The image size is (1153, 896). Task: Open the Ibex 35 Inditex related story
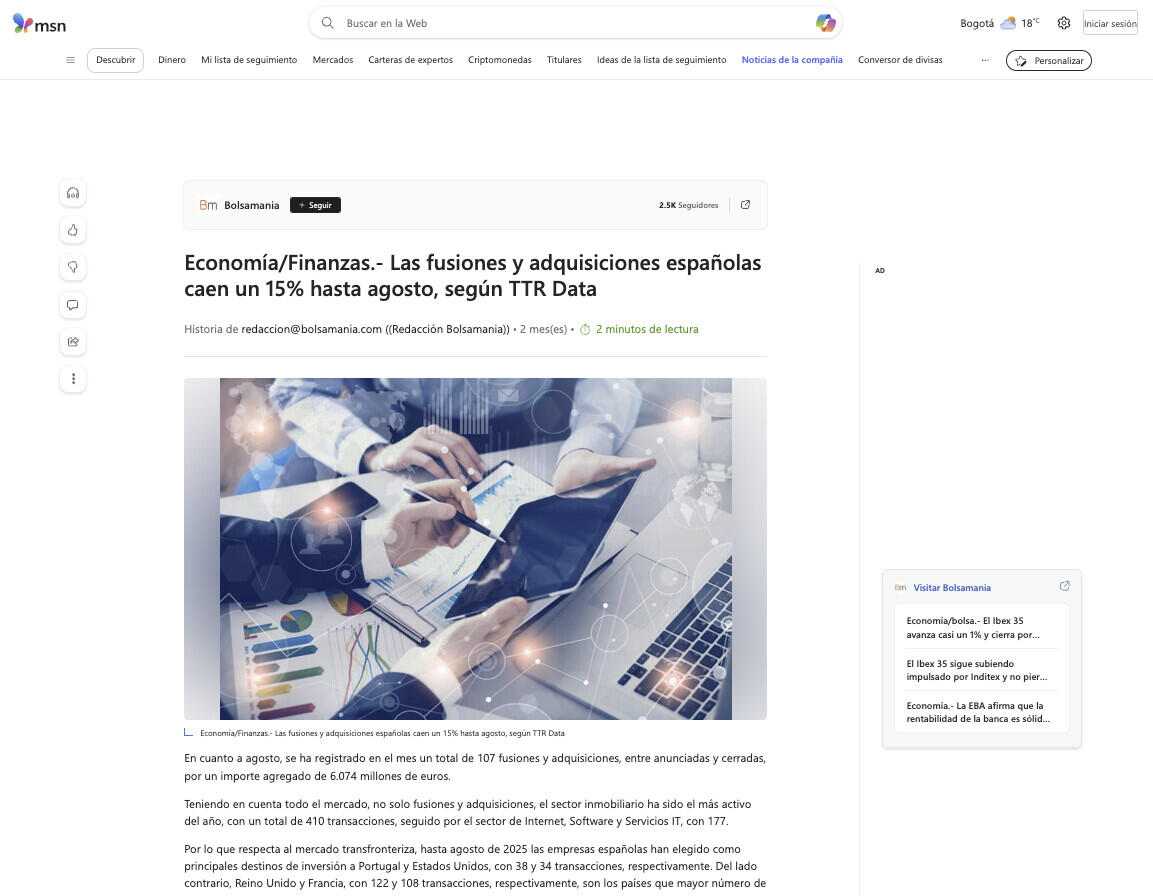977,670
